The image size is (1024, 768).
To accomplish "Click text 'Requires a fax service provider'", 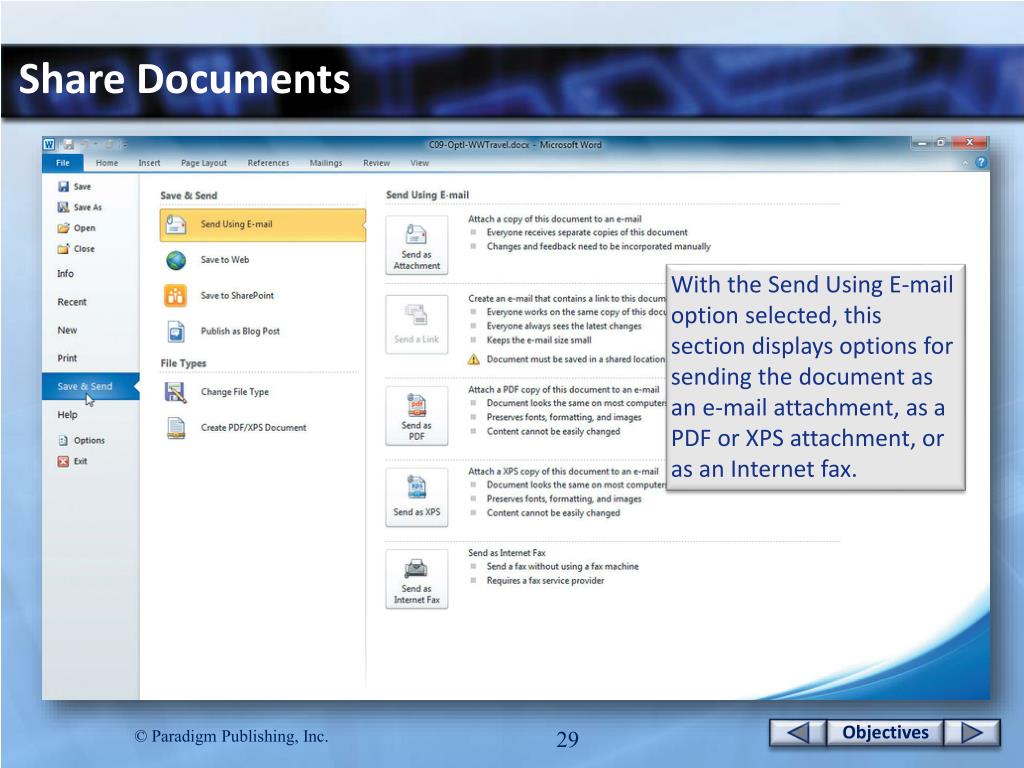I will [x=545, y=581].
